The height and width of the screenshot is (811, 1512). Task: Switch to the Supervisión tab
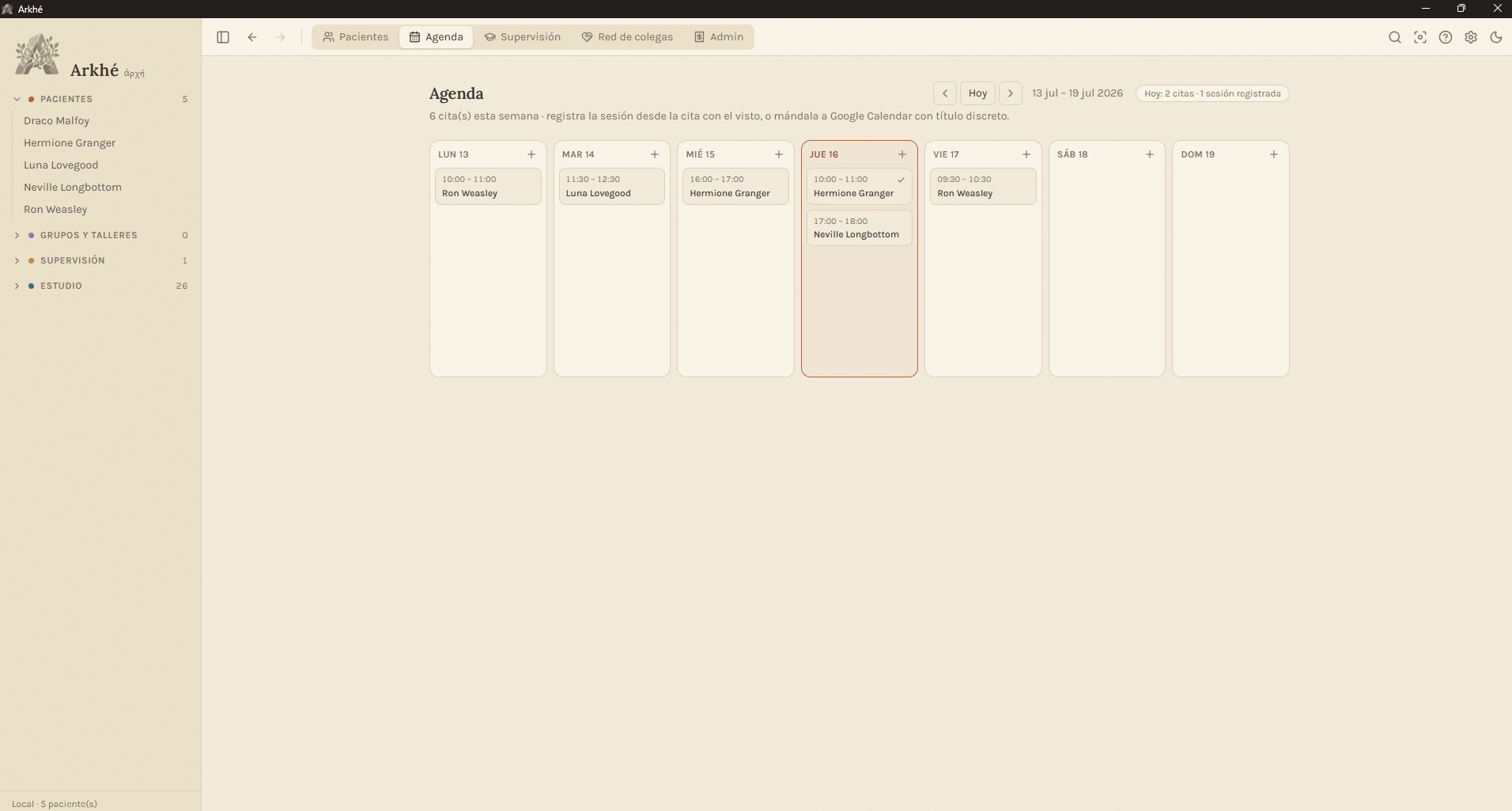tap(523, 37)
